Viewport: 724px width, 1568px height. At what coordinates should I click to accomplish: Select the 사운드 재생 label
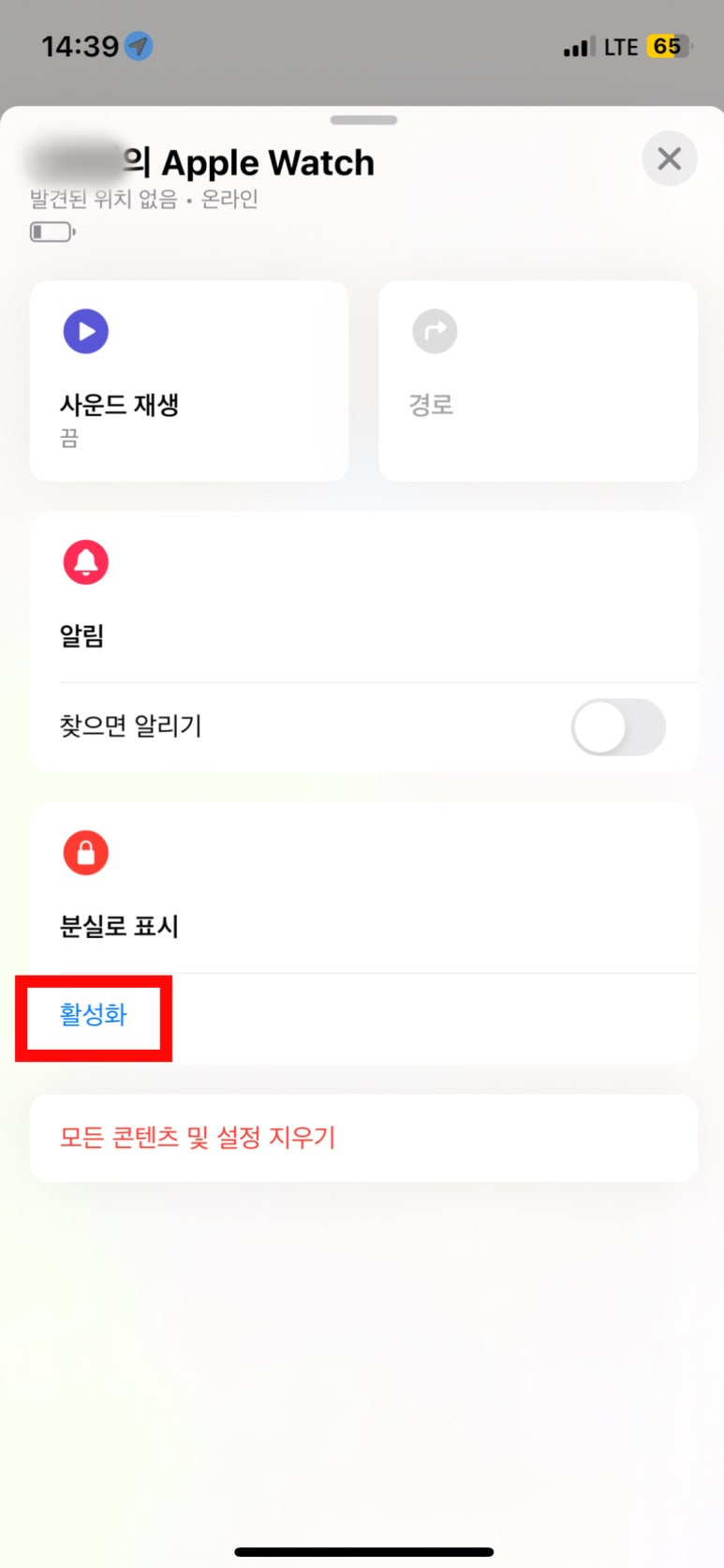[x=119, y=405]
